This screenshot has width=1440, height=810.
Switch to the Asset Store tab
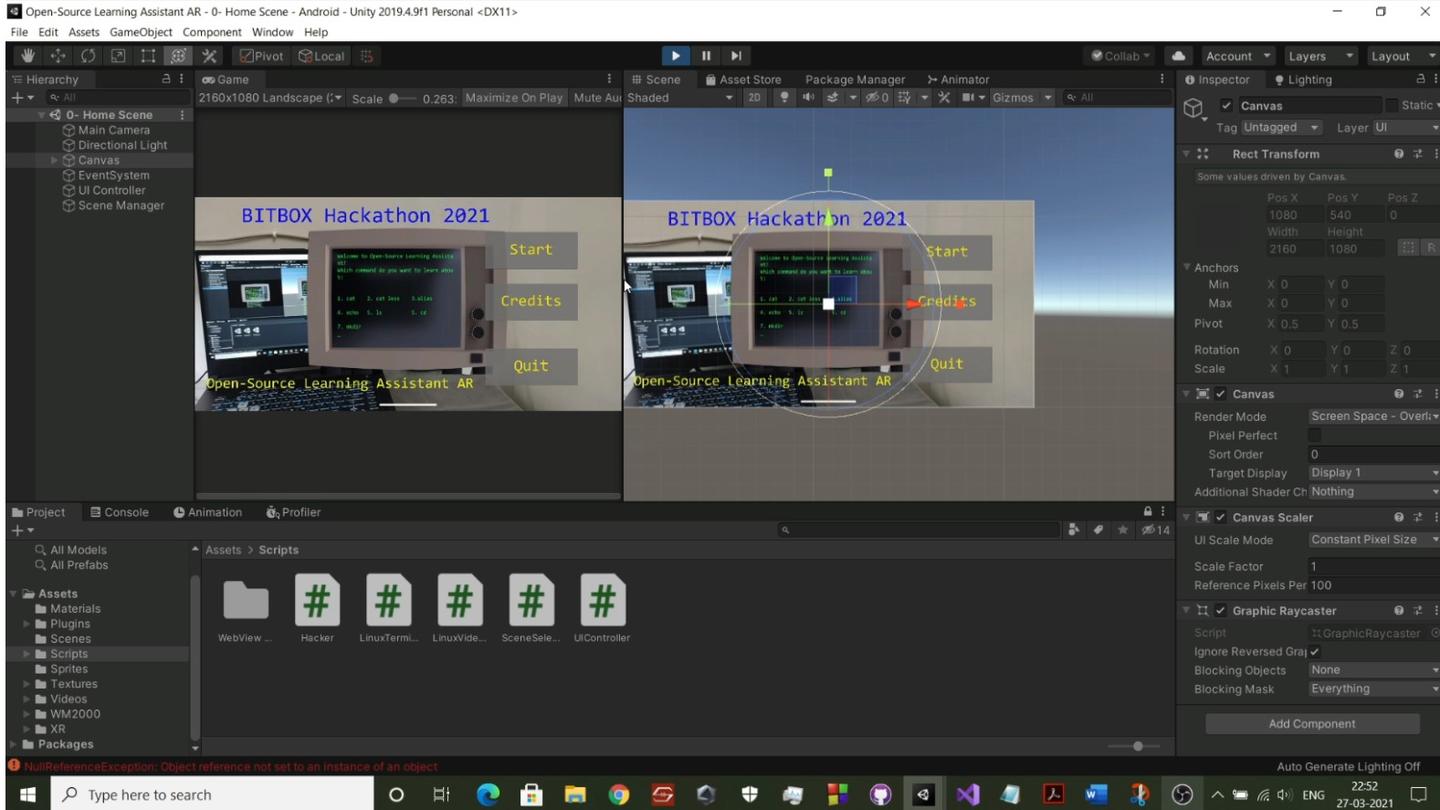pyautogui.click(x=743, y=79)
